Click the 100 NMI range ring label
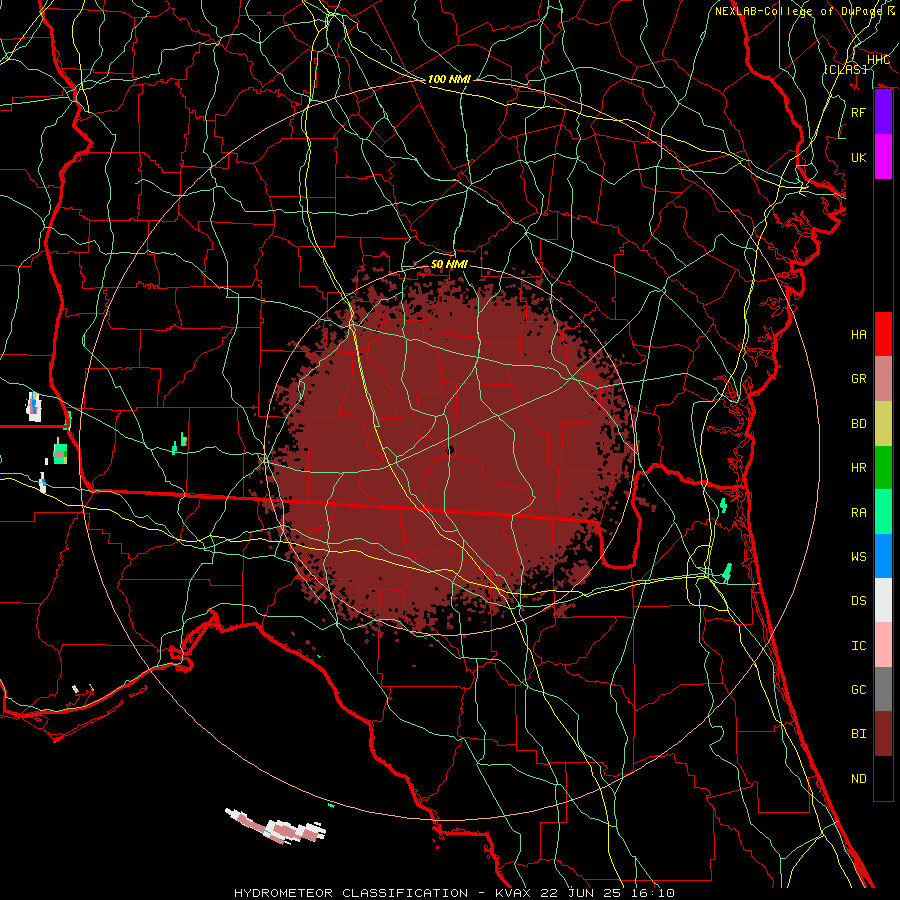Image resolution: width=900 pixels, height=900 pixels. pyautogui.click(x=449, y=79)
